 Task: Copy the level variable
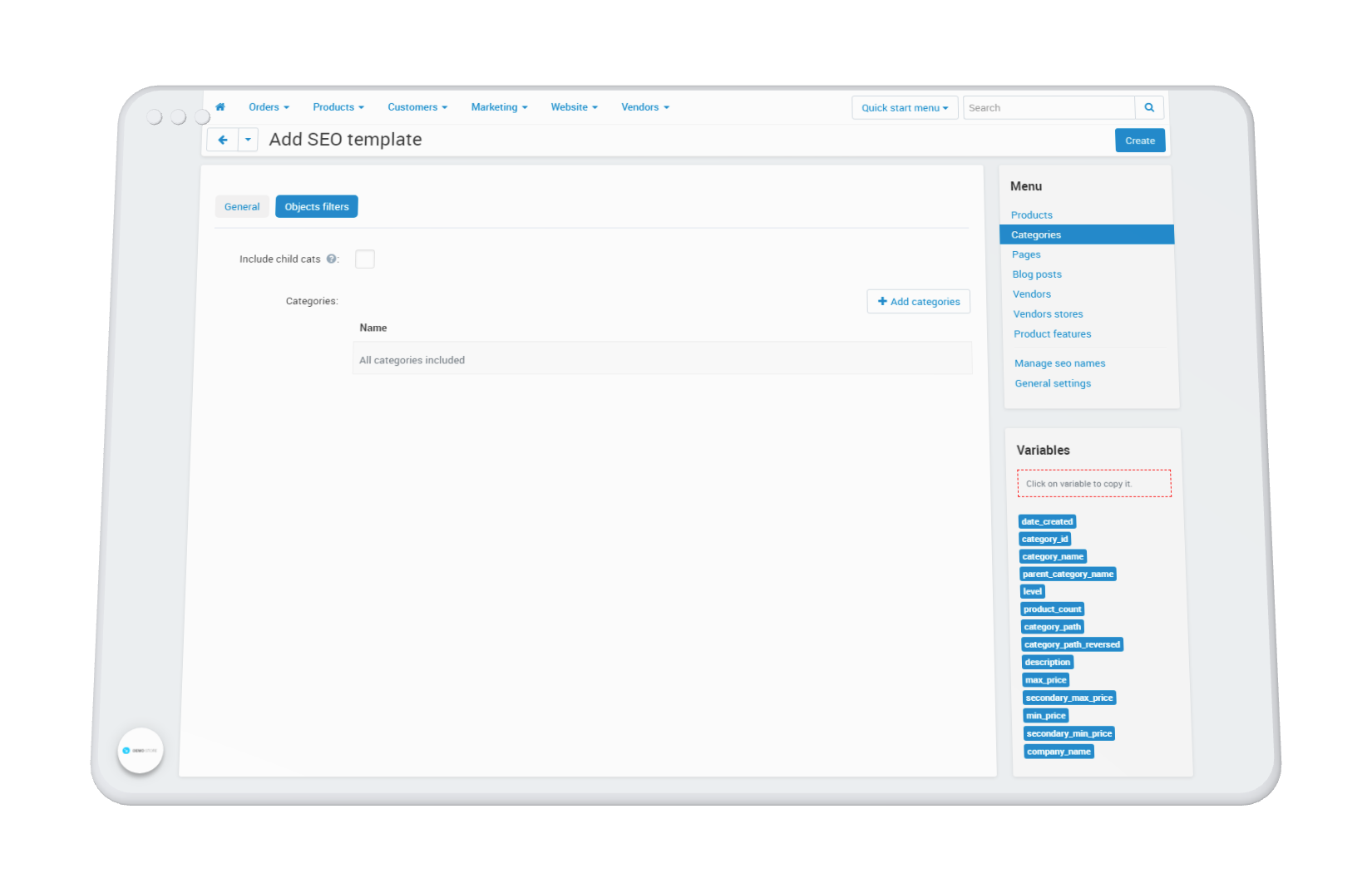click(x=1033, y=592)
